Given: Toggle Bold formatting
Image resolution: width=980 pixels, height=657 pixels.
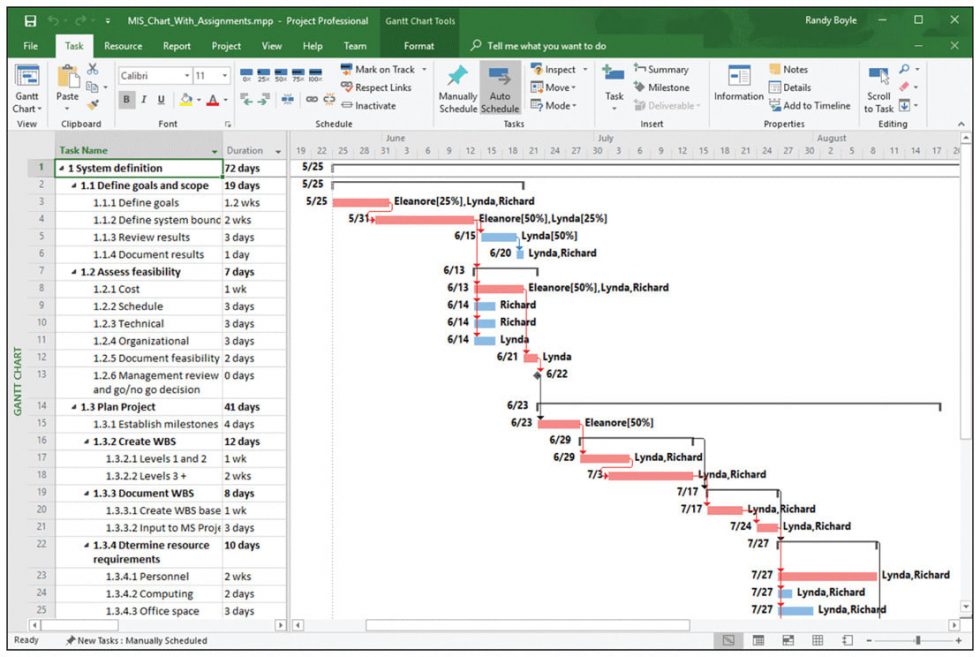Looking at the screenshot, I should tap(127, 99).
